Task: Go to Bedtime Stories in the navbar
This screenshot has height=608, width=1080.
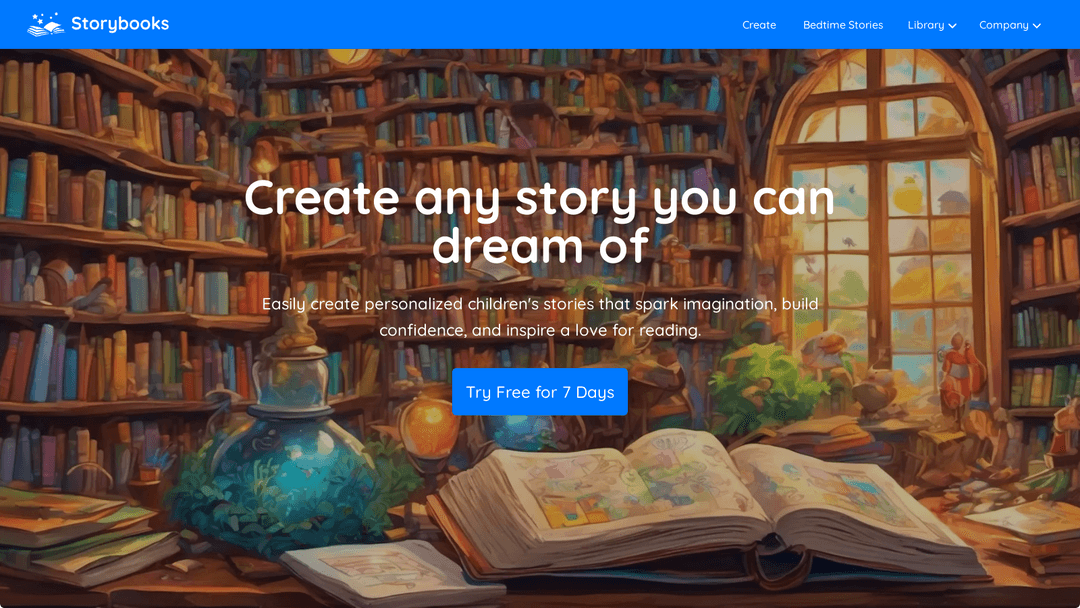Action: click(842, 25)
